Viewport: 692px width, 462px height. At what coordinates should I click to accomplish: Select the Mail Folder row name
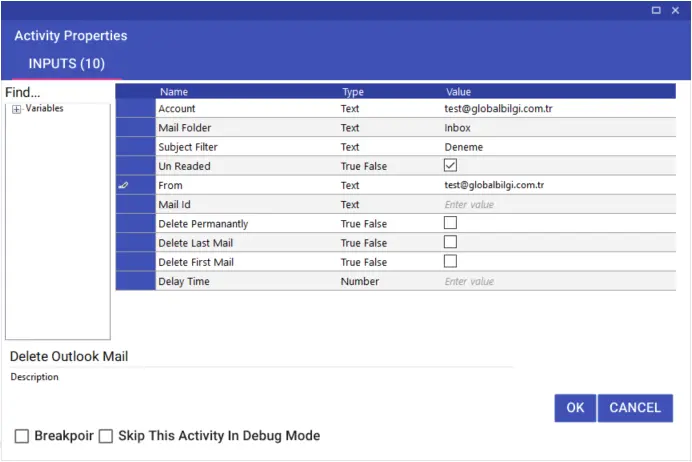pyautogui.click(x=184, y=128)
